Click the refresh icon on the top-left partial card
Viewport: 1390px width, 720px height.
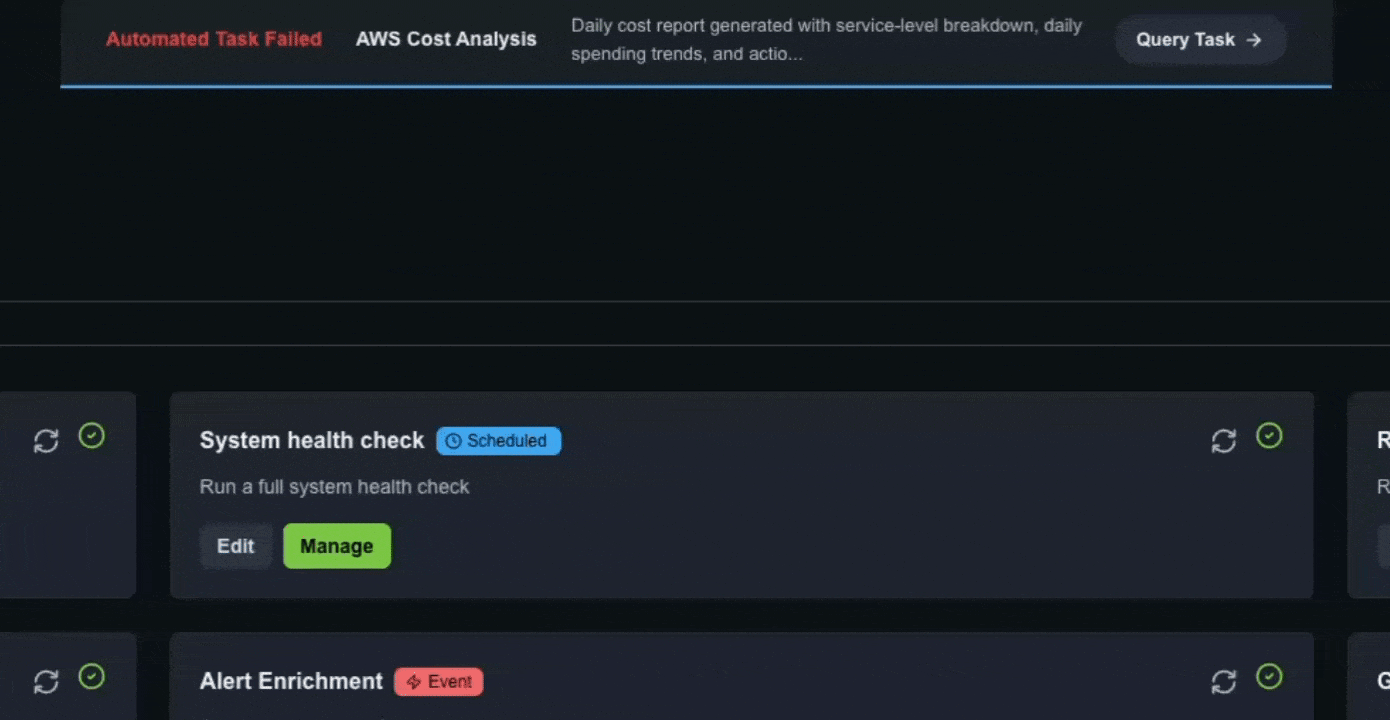pyautogui.click(x=46, y=440)
